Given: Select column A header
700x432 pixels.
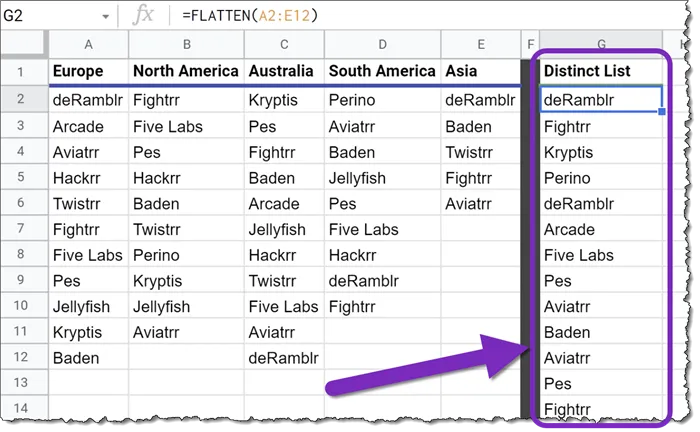Looking at the screenshot, I should [x=88, y=45].
